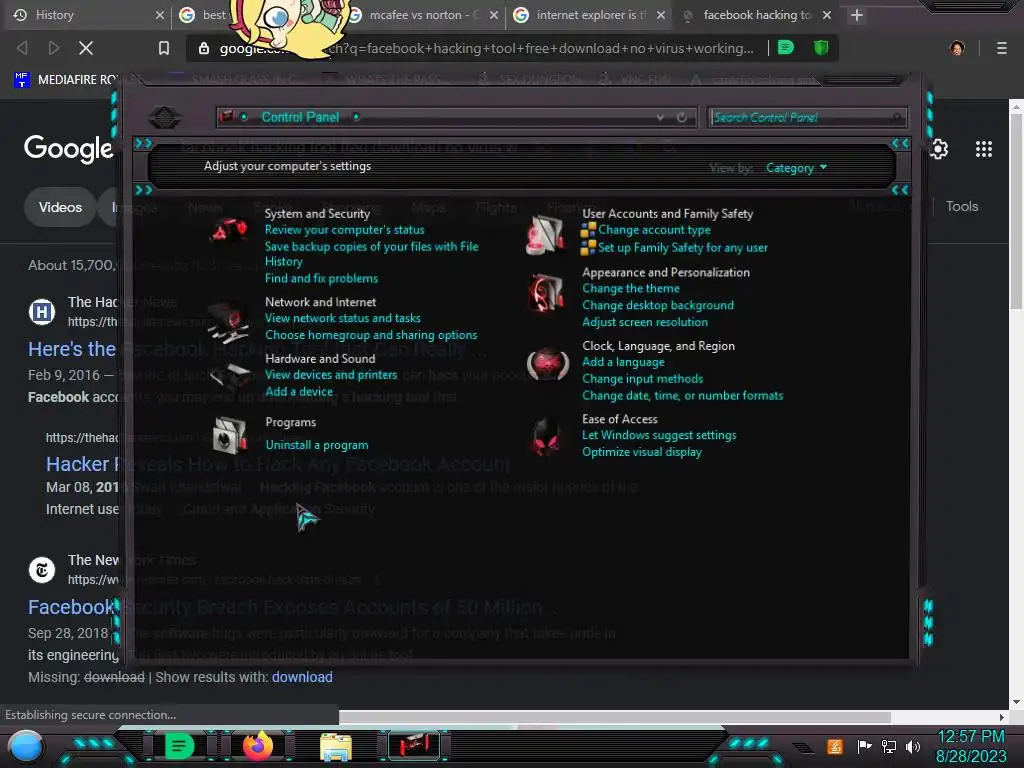Click the User Accounts and Family Safety icon
The image size is (1024, 768).
pyautogui.click(x=545, y=235)
